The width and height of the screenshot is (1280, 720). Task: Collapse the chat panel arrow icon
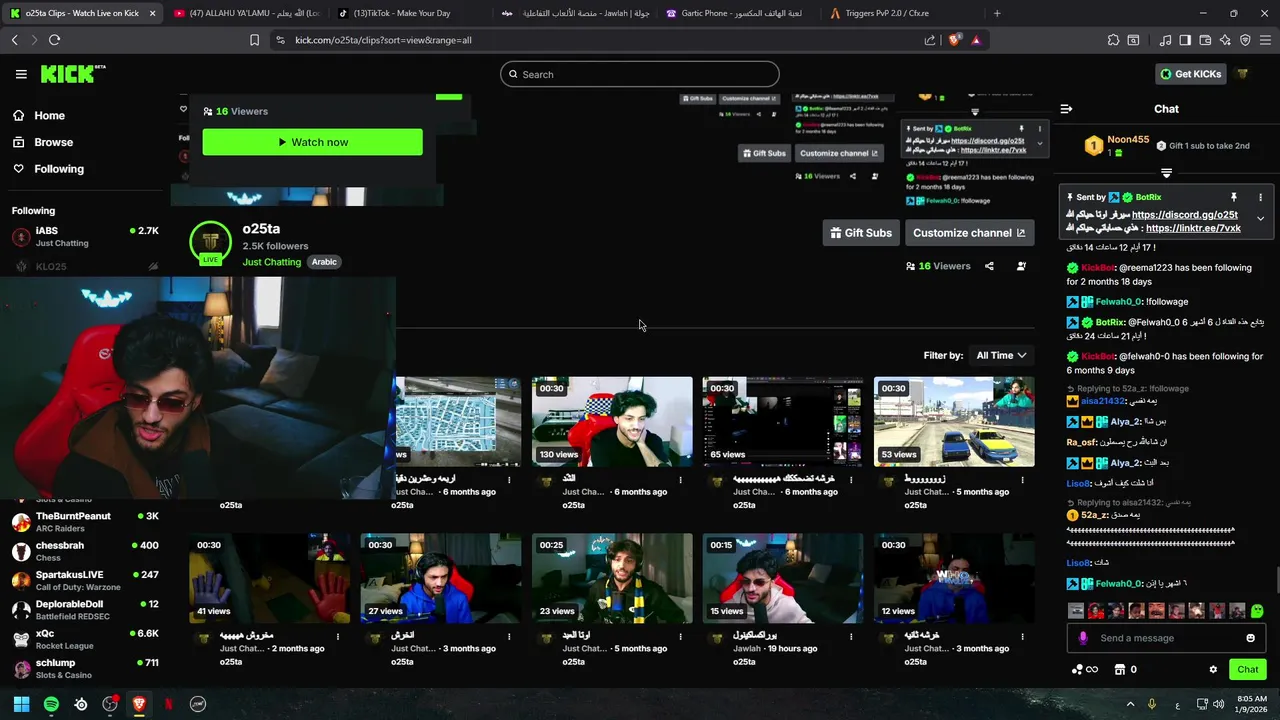click(1066, 109)
